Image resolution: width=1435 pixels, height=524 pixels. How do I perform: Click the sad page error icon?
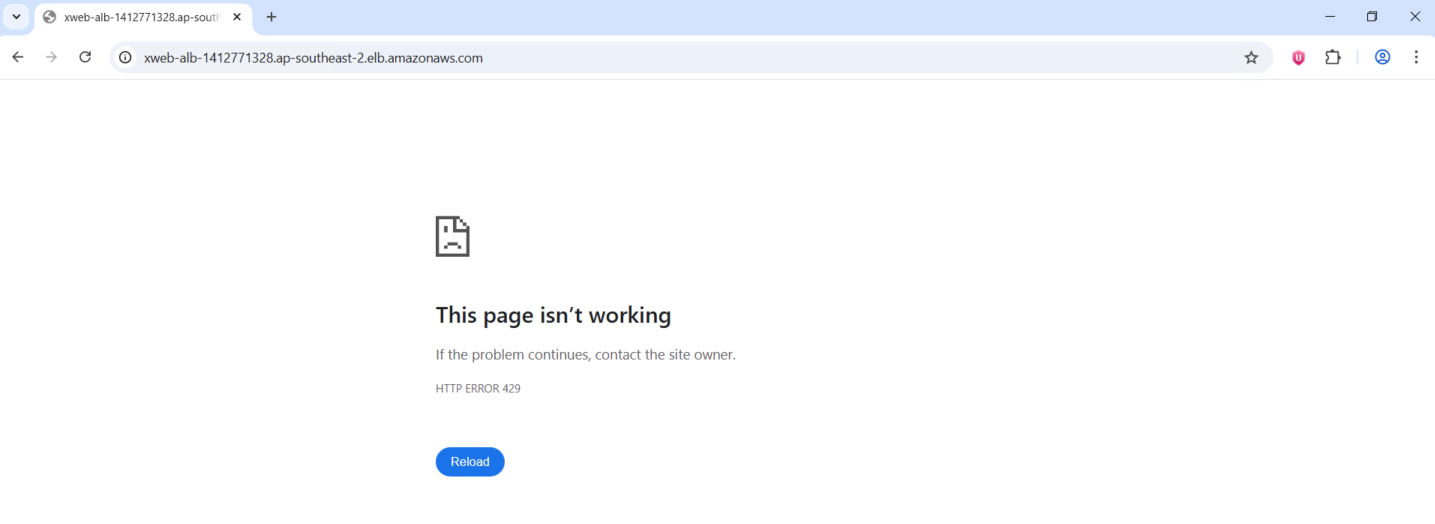pos(452,236)
